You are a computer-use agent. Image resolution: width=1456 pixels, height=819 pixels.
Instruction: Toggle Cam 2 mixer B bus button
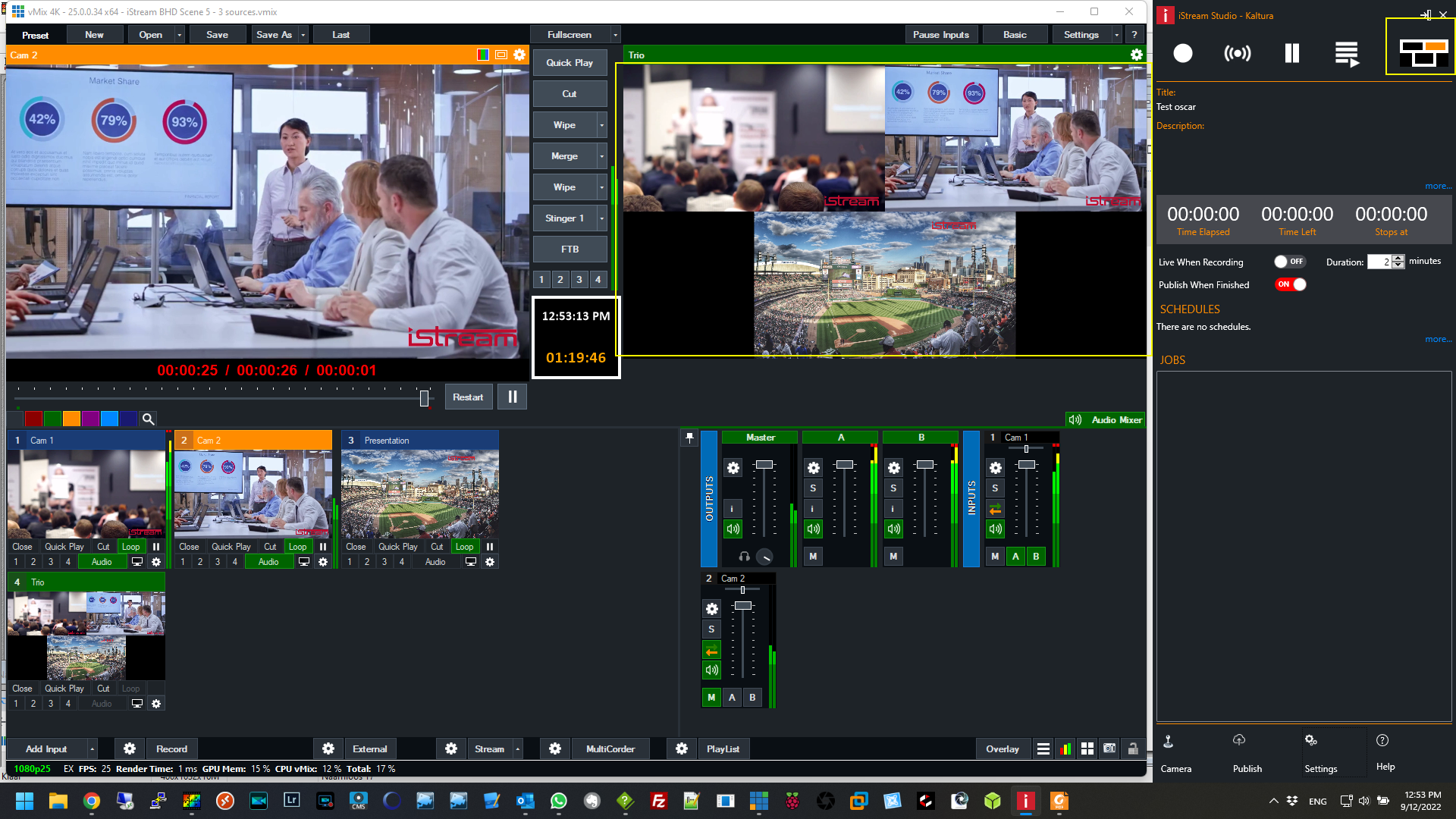pyautogui.click(x=752, y=698)
